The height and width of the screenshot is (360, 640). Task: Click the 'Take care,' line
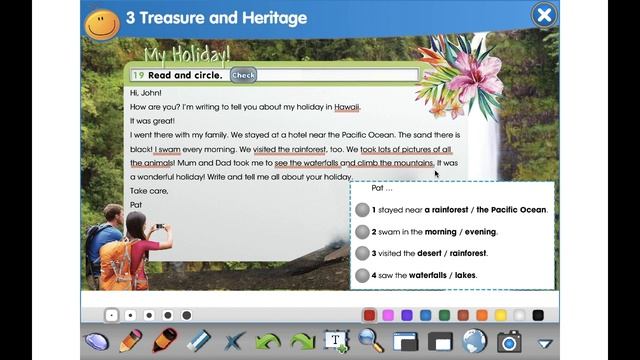click(149, 191)
